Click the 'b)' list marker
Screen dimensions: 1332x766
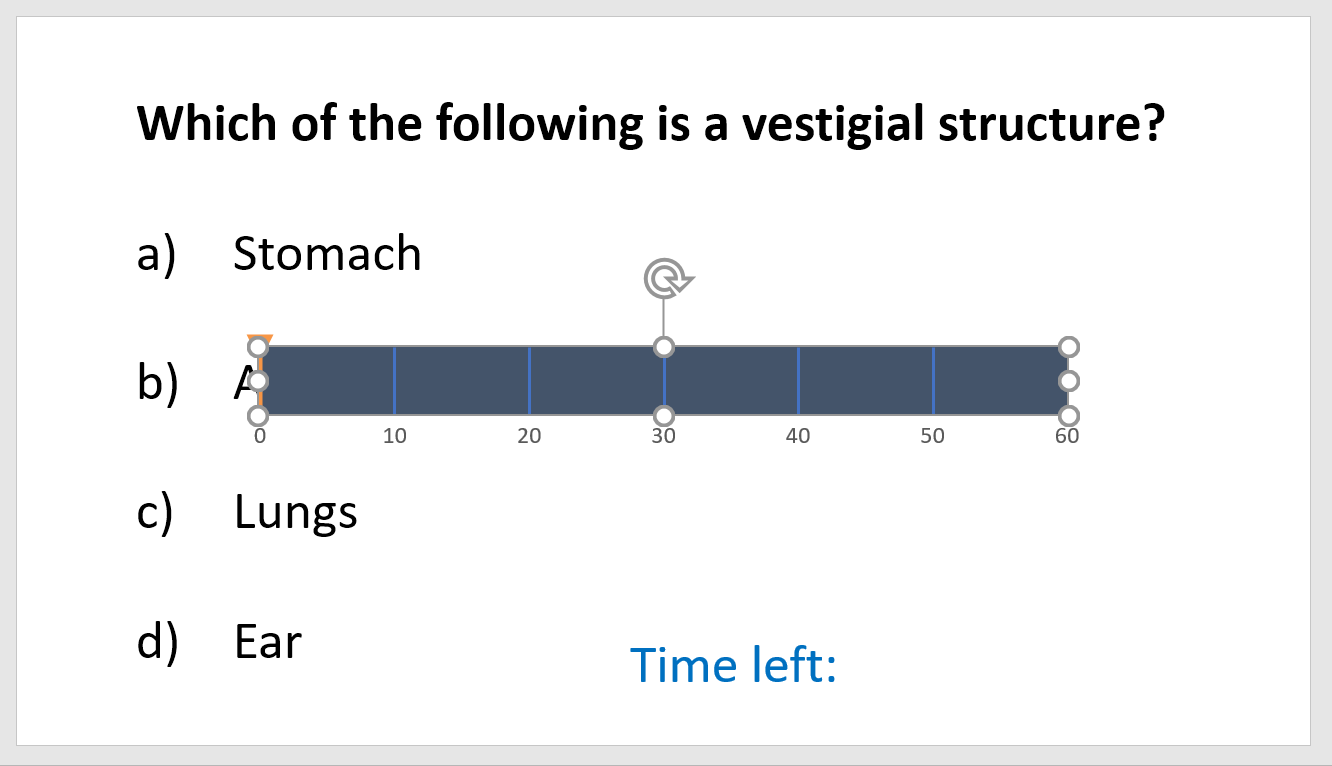157,384
